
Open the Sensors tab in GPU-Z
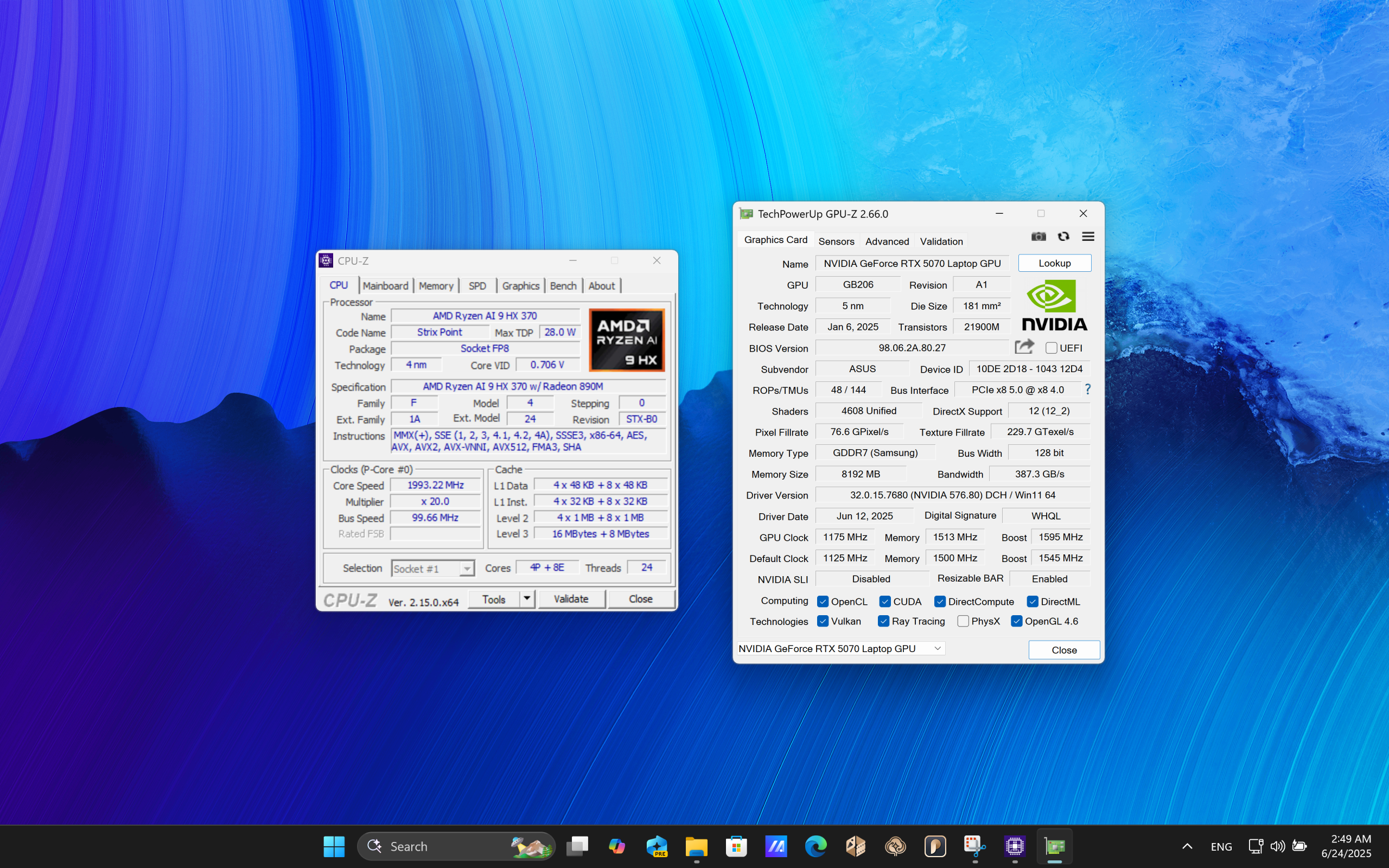836,241
